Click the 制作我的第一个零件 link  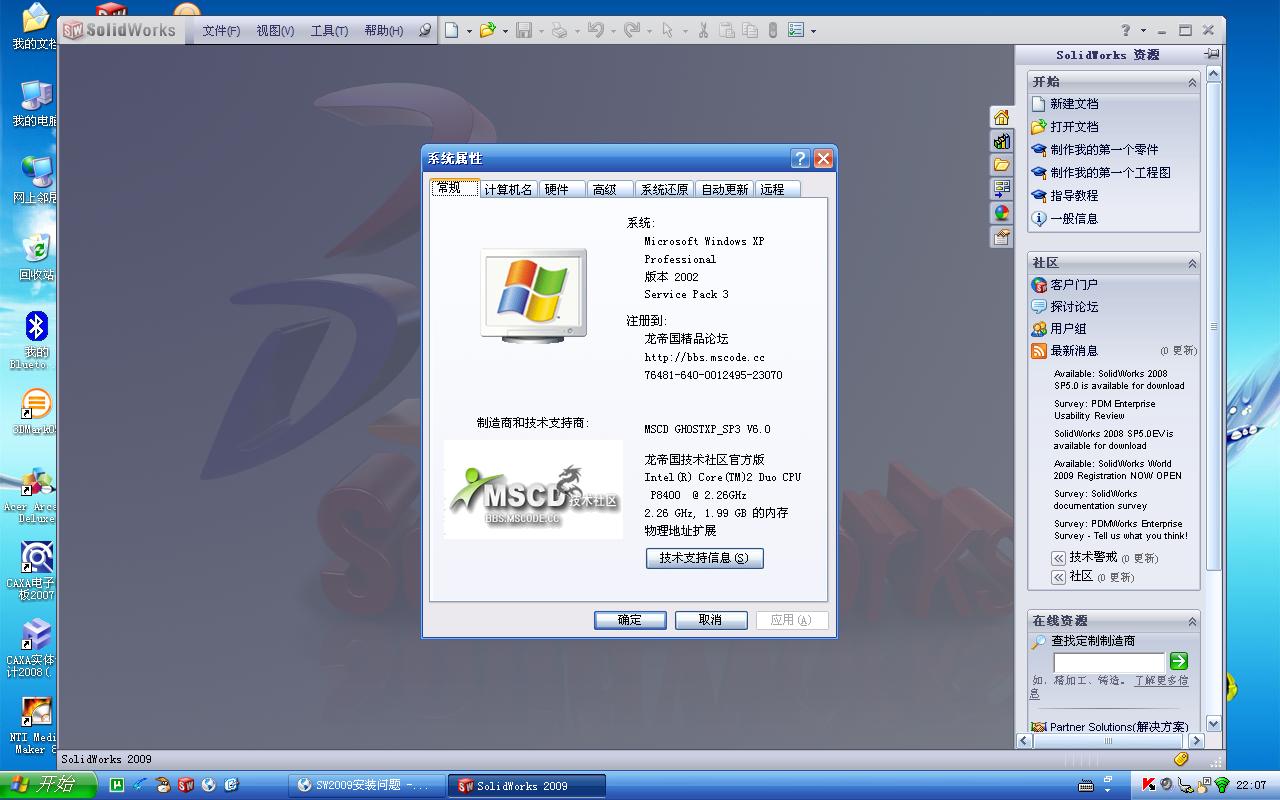[x=1104, y=150]
